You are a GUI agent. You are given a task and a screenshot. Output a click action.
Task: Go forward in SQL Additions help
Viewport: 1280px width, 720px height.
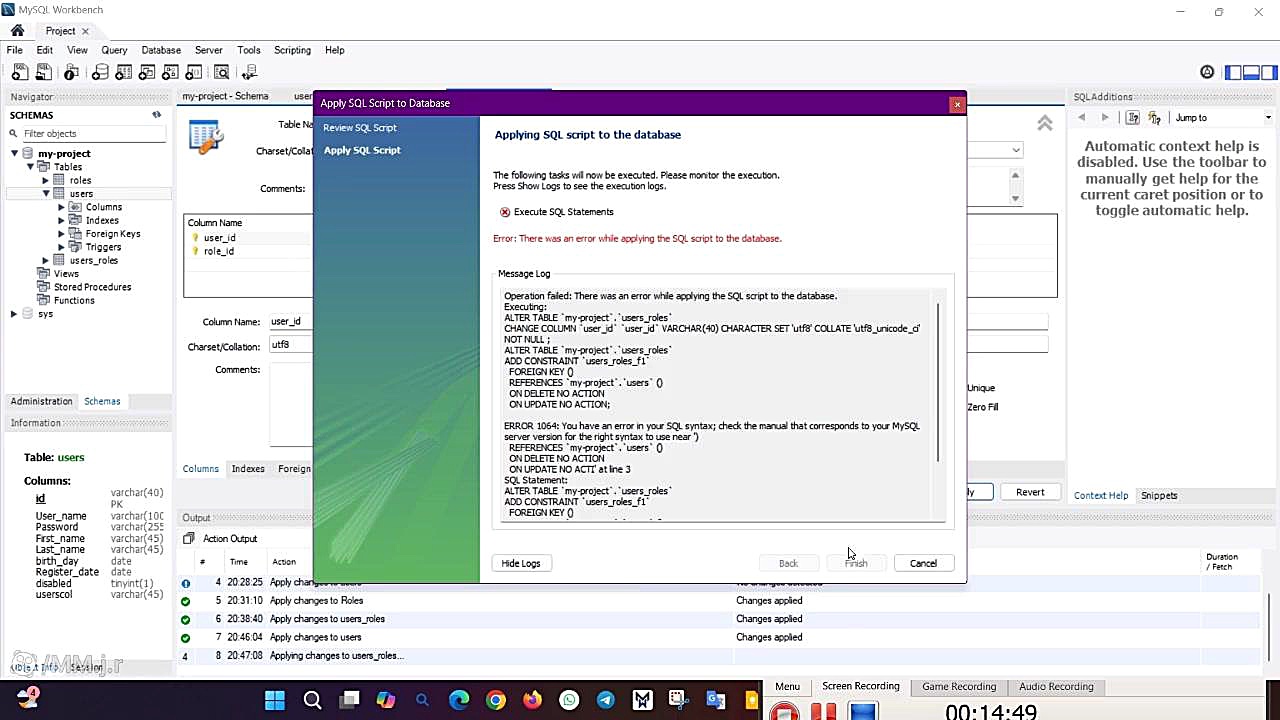click(1104, 117)
